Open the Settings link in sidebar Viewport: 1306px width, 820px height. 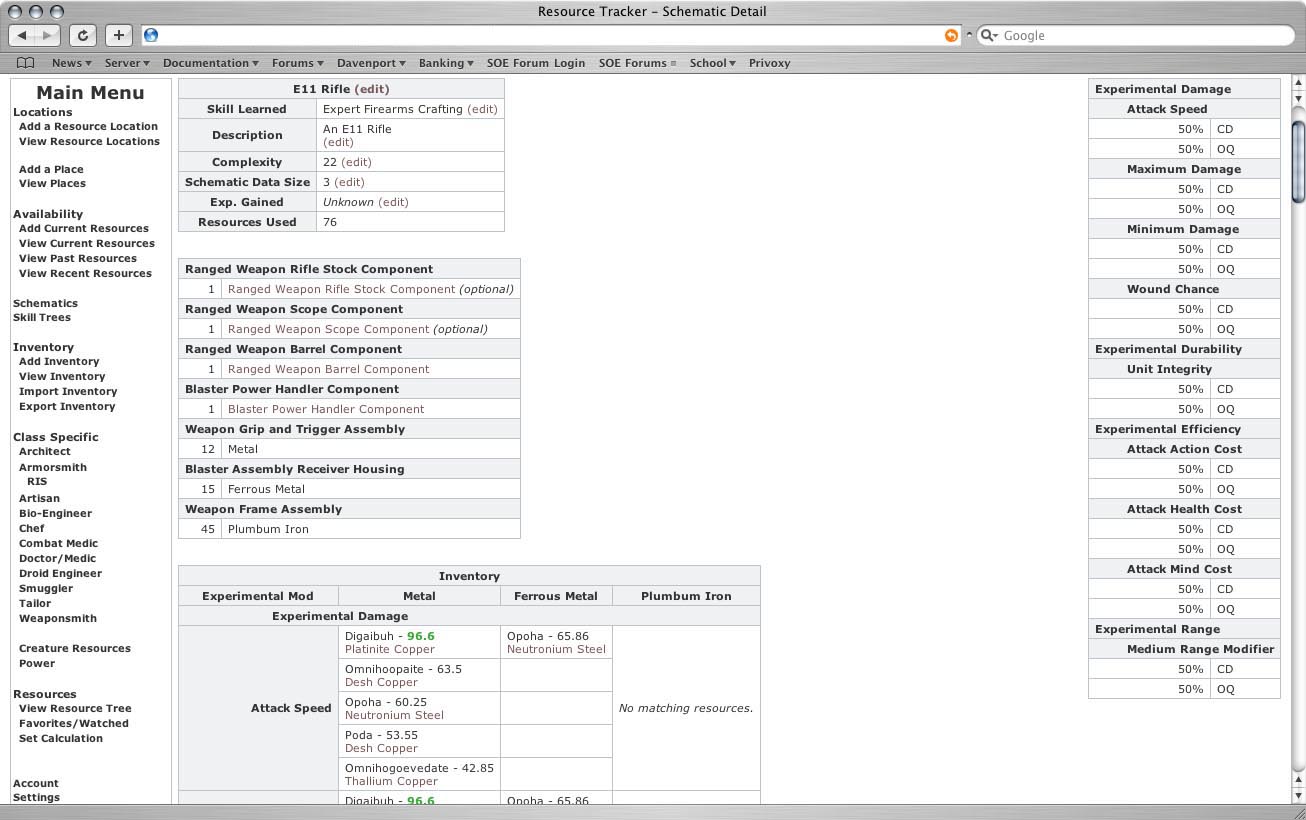(x=36, y=798)
